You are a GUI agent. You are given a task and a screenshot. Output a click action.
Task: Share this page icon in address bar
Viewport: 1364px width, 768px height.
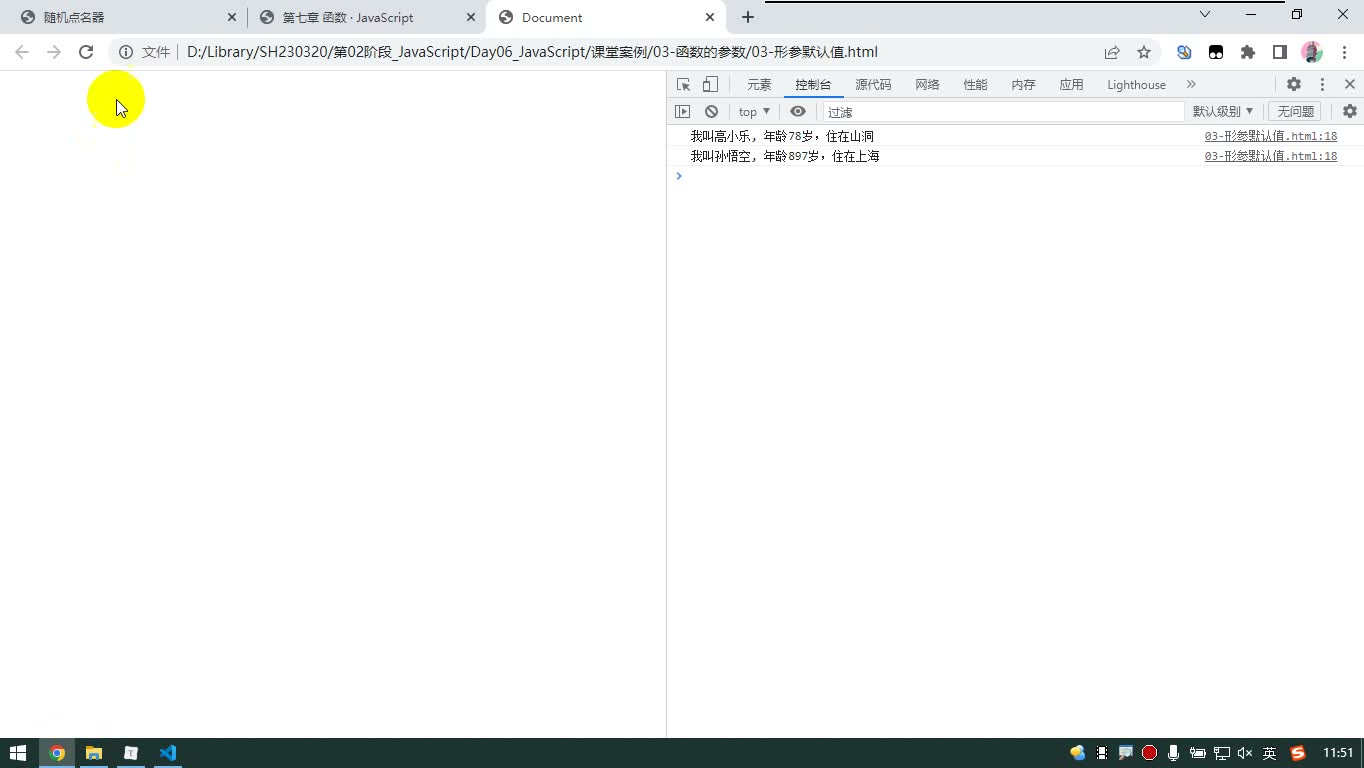coord(1112,52)
